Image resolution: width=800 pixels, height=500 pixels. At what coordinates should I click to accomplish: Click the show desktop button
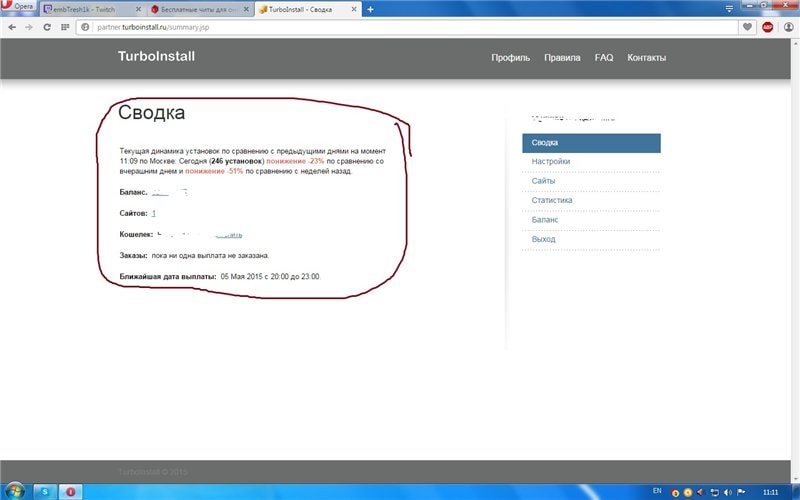tap(795, 492)
